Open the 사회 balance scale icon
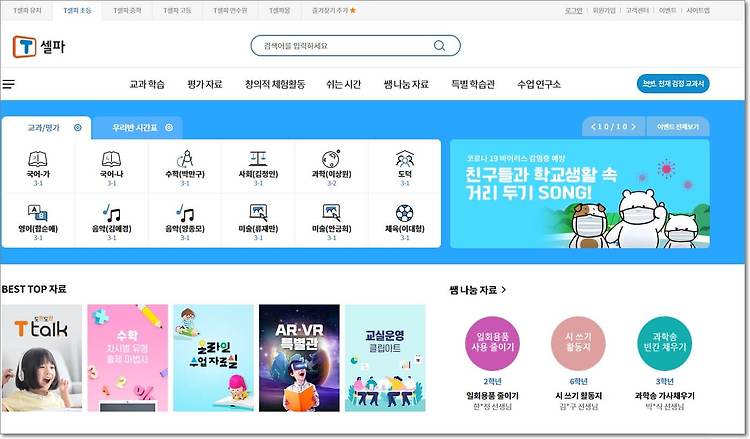 258,158
